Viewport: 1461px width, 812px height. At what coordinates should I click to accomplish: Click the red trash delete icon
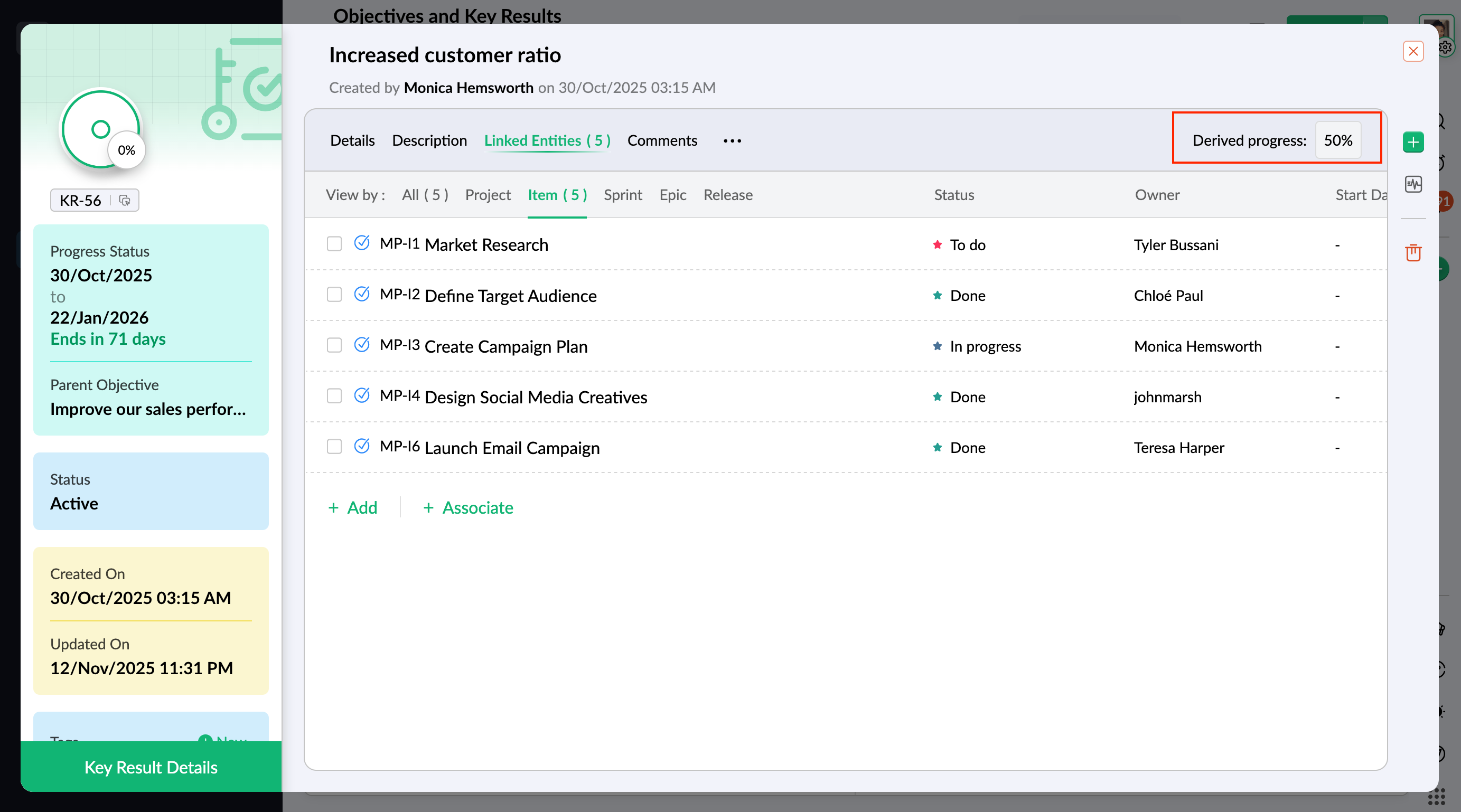pyautogui.click(x=1413, y=252)
